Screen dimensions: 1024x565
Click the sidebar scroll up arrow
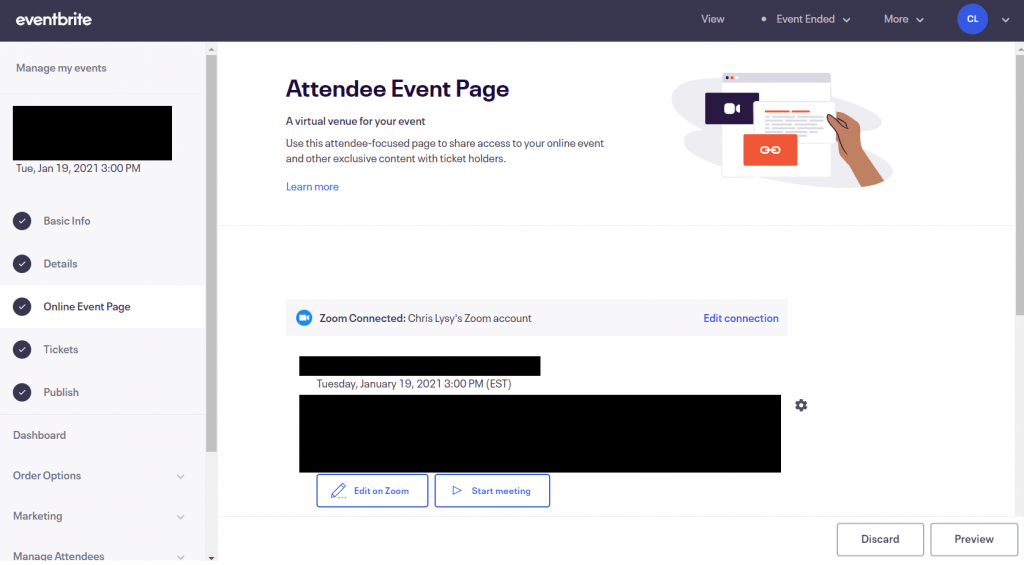[211, 49]
